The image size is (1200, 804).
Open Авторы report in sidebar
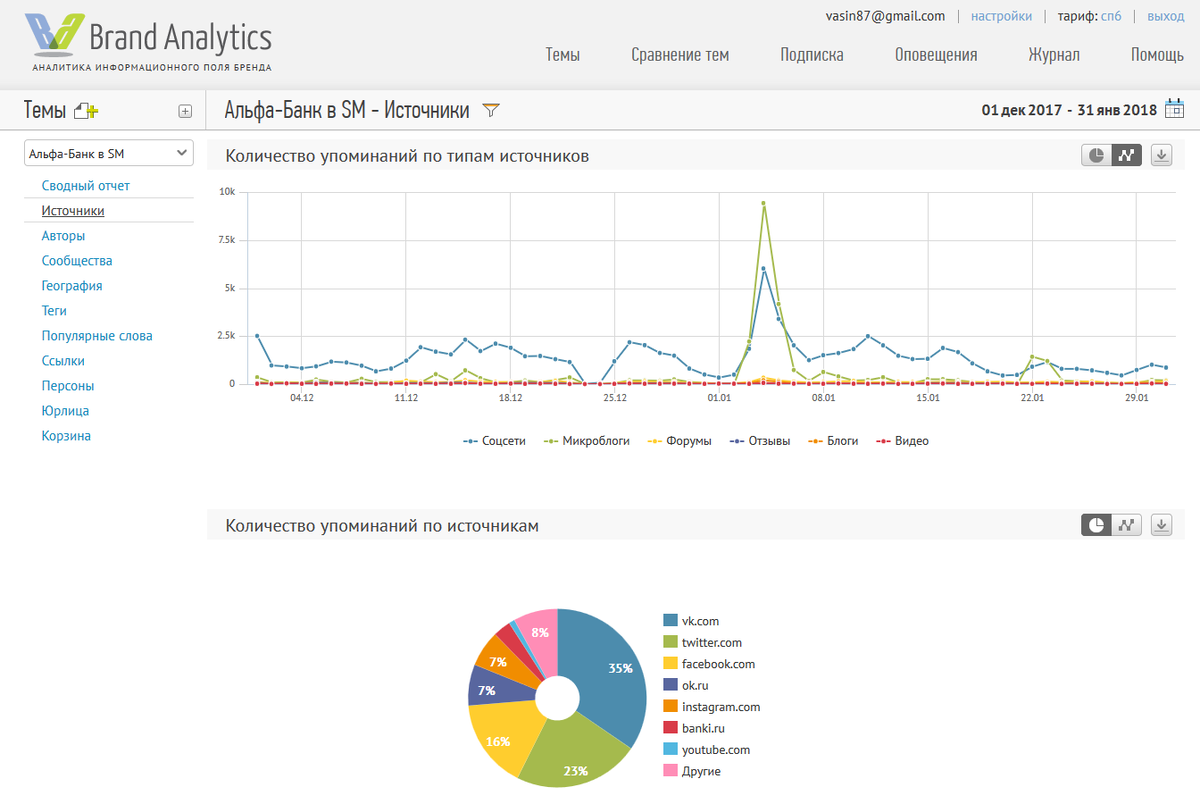pos(63,236)
